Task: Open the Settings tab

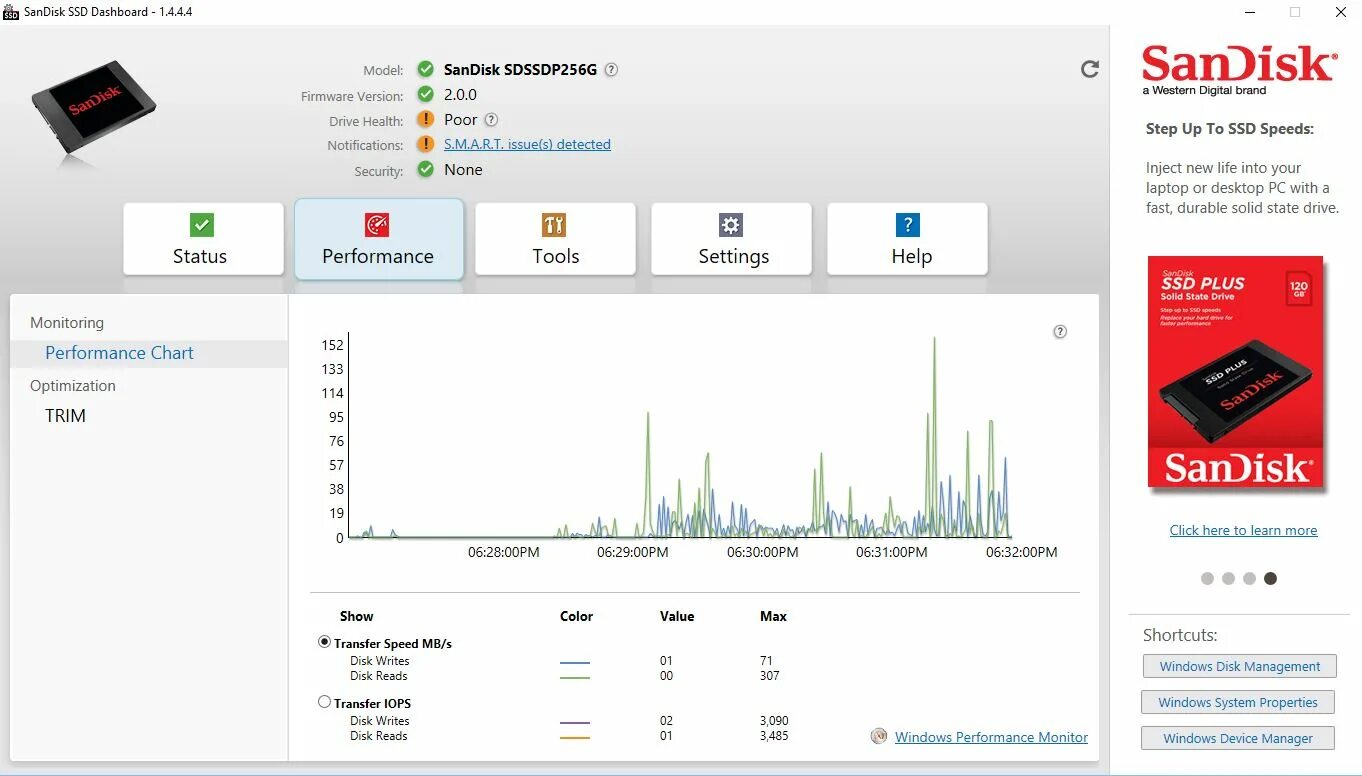Action: [731, 239]
